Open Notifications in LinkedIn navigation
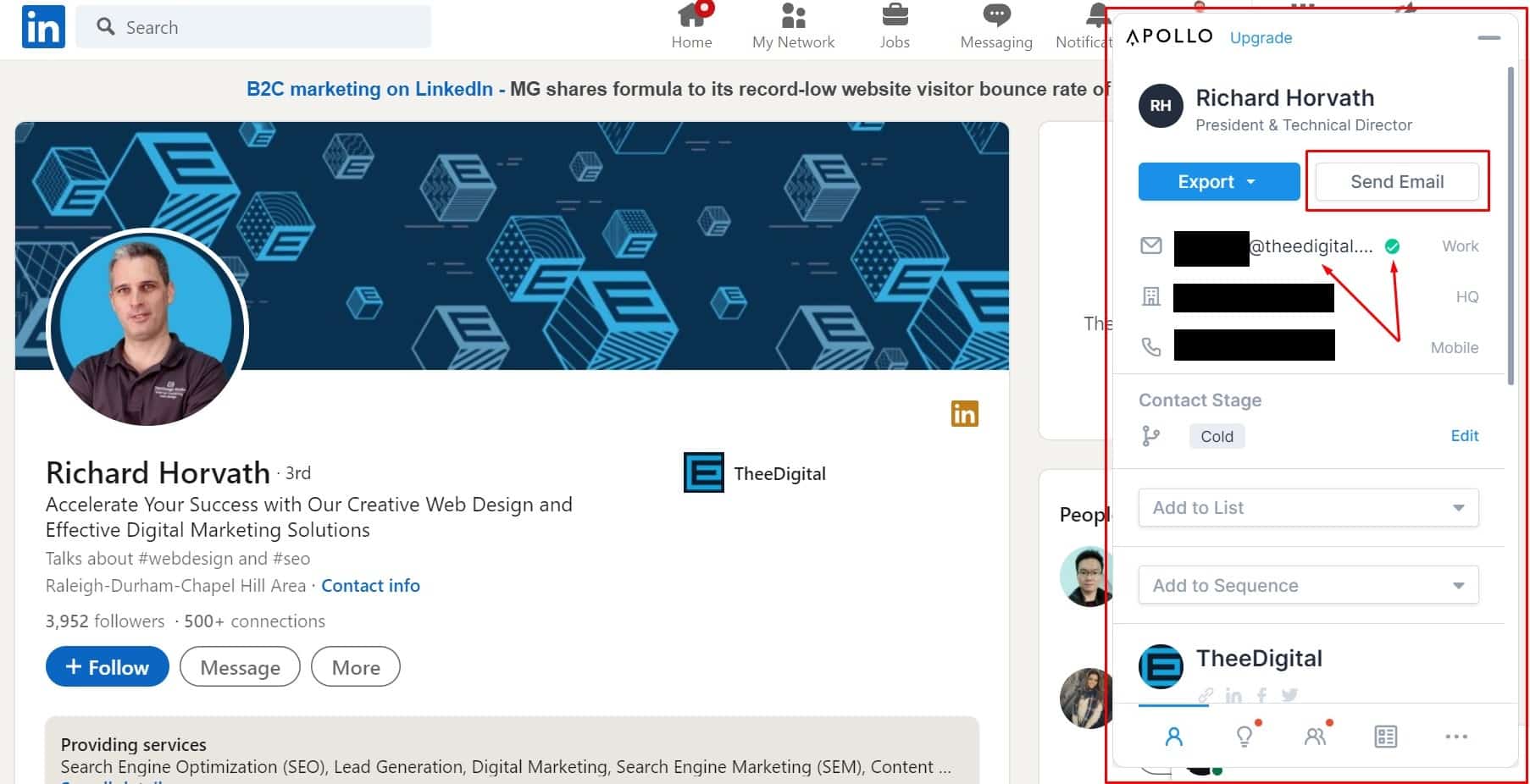This screenshot has height=784, width=1530. pyautogui.click(x=1084, y=27)
